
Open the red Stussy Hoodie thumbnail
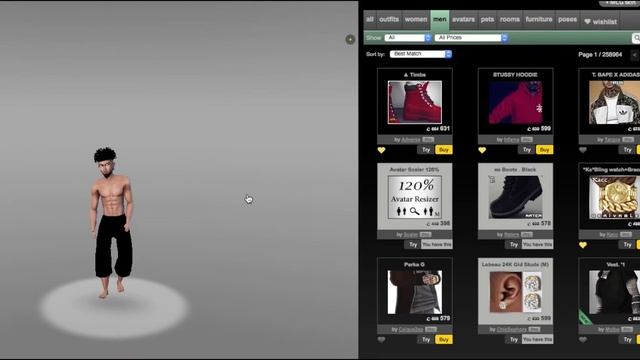[x=516, y=102]
